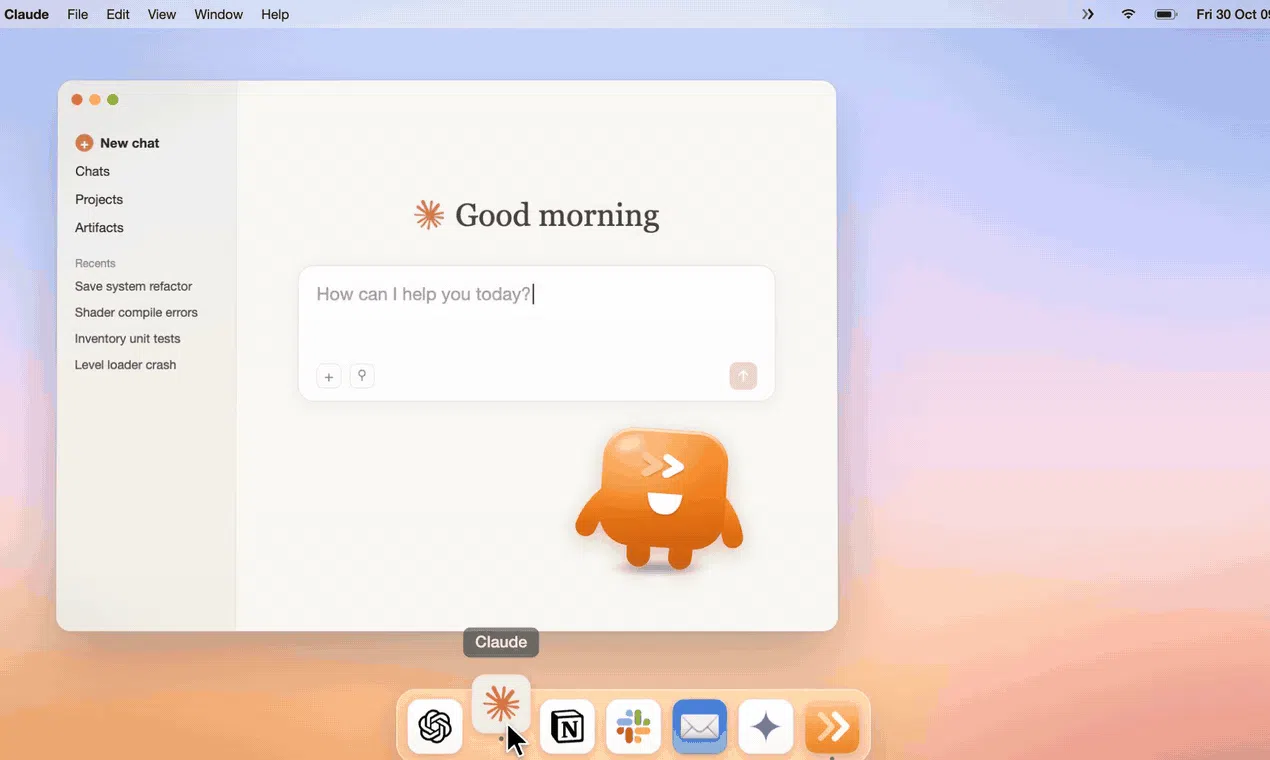Open Mail from the dock

[699, 726]
